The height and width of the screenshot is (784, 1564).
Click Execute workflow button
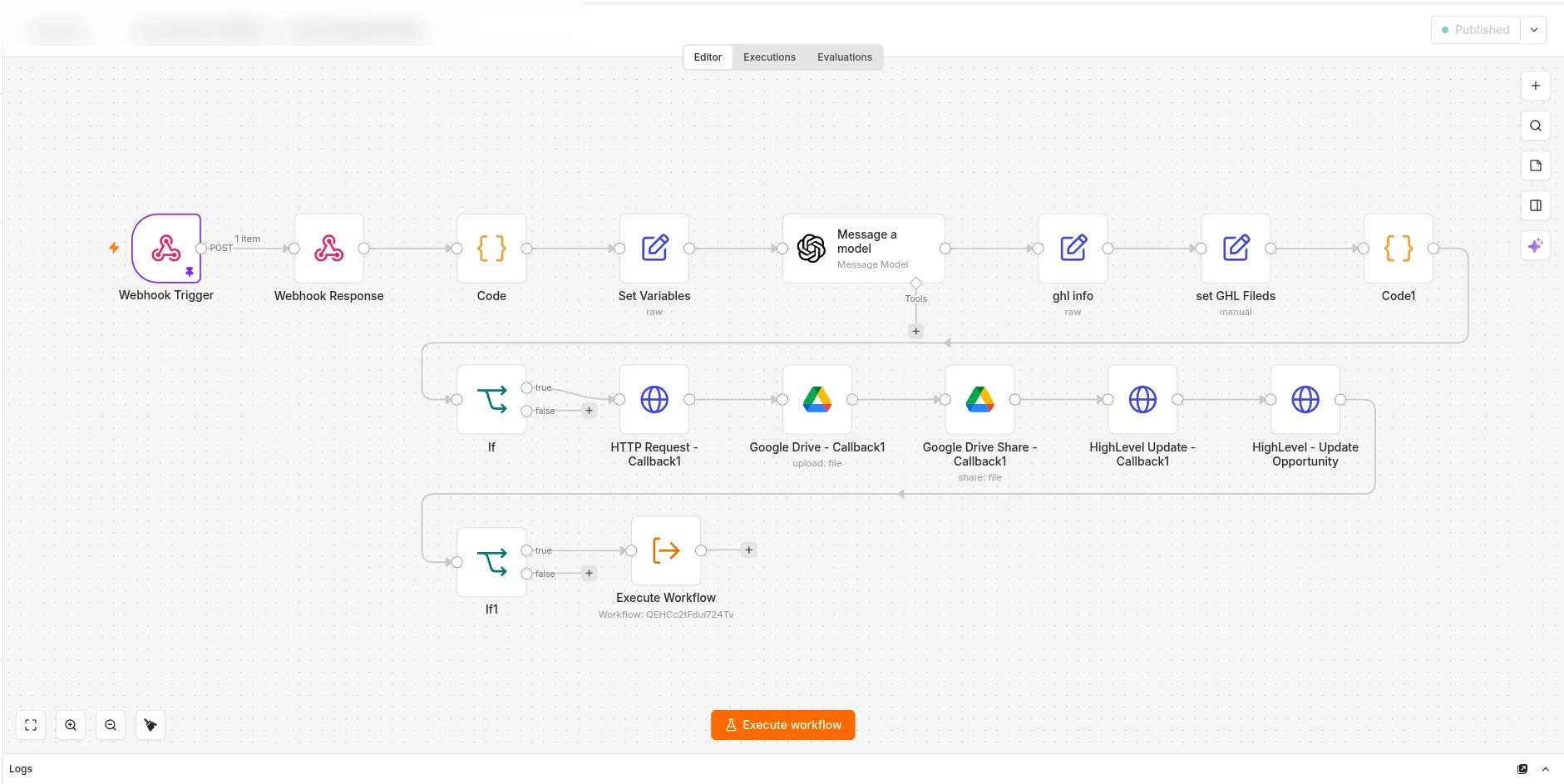(783, 725)
